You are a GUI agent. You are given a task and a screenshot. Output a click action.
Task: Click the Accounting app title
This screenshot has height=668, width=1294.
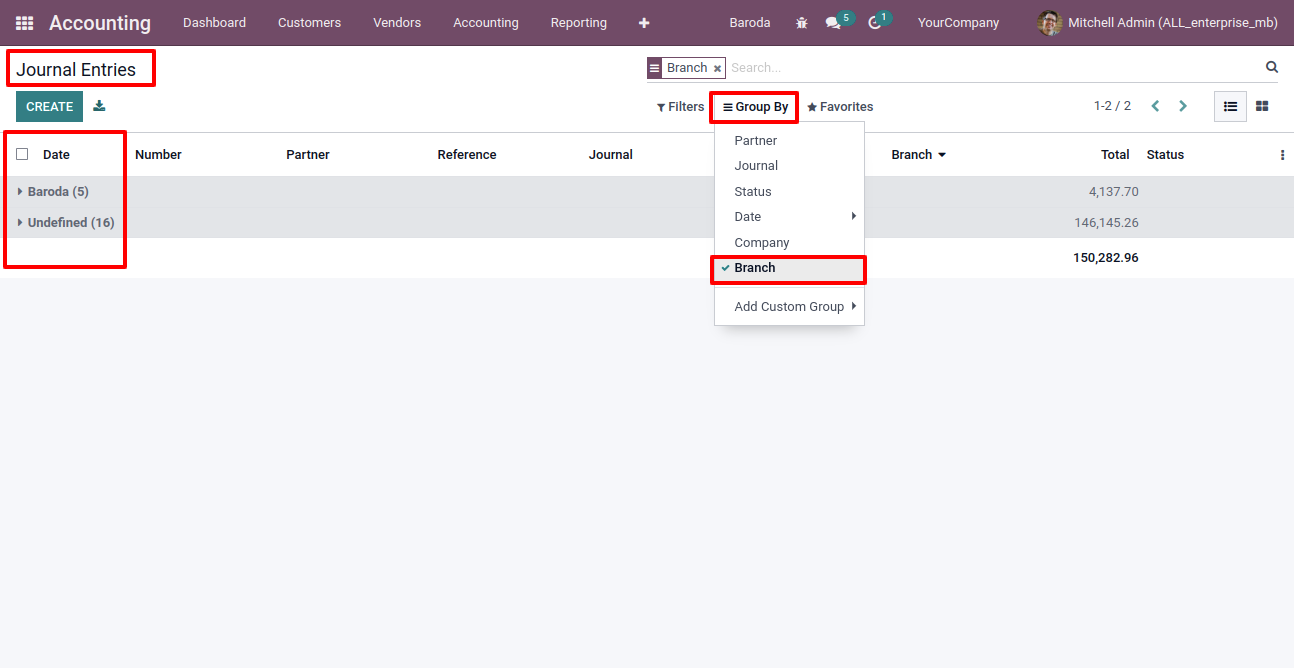(x=100, y=22)
